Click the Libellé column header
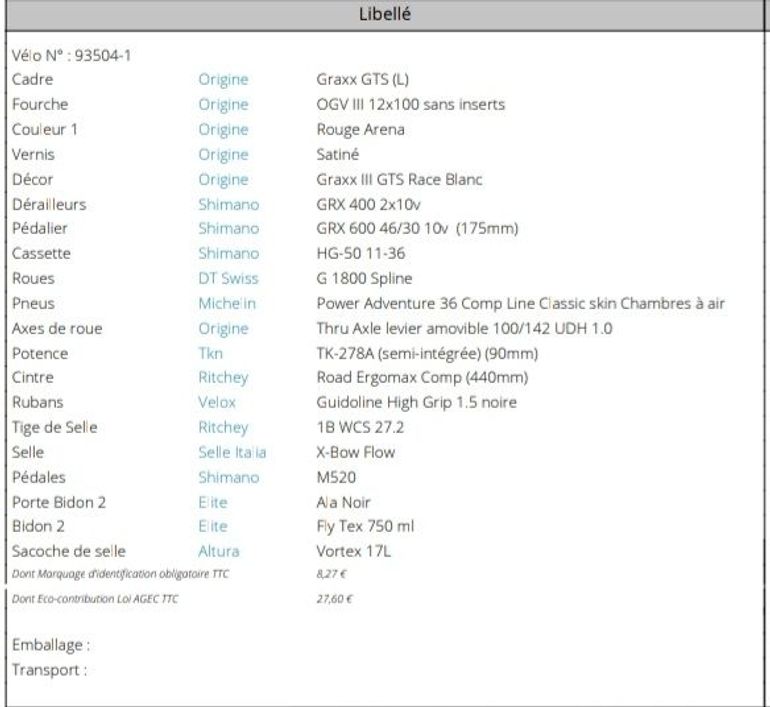770x707 pixels. pyautogui.click(x=385, y=15)
